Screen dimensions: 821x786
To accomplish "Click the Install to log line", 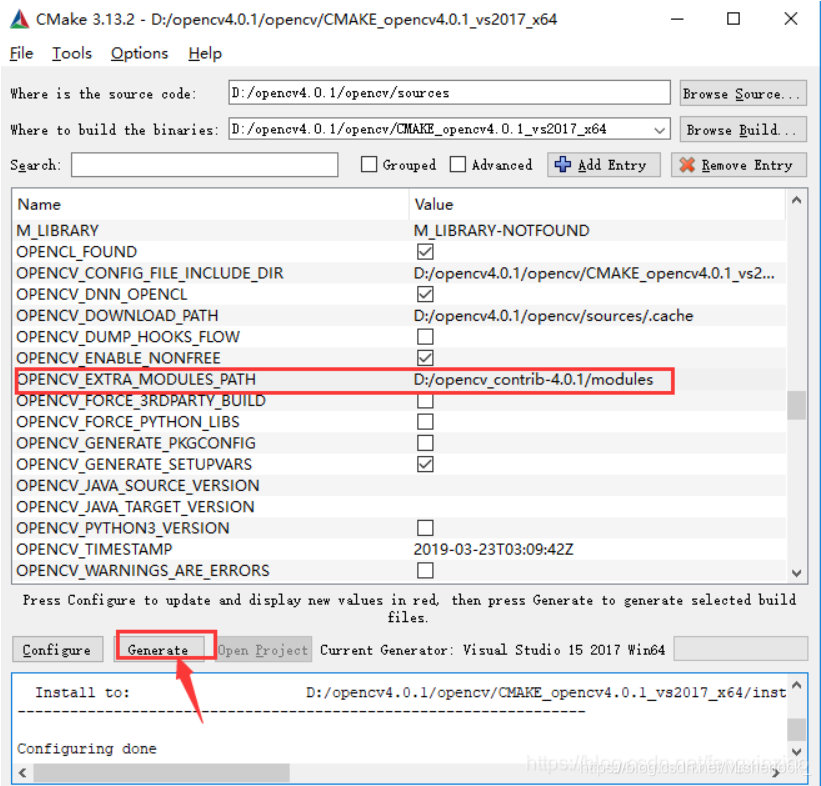I will tap(411, 692).
